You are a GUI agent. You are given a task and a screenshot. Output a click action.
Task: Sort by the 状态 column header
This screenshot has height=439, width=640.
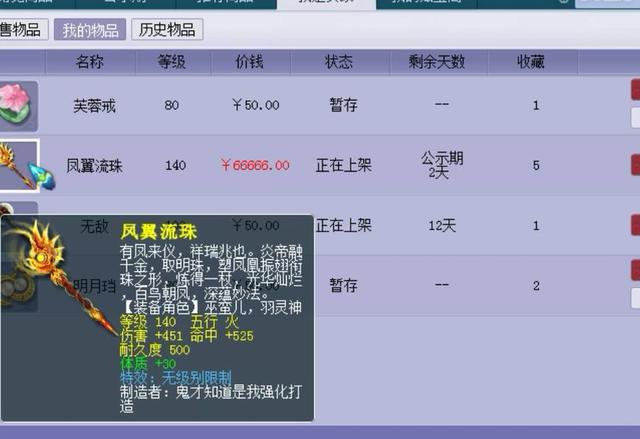pyautogui.click(x=339, y=62)
